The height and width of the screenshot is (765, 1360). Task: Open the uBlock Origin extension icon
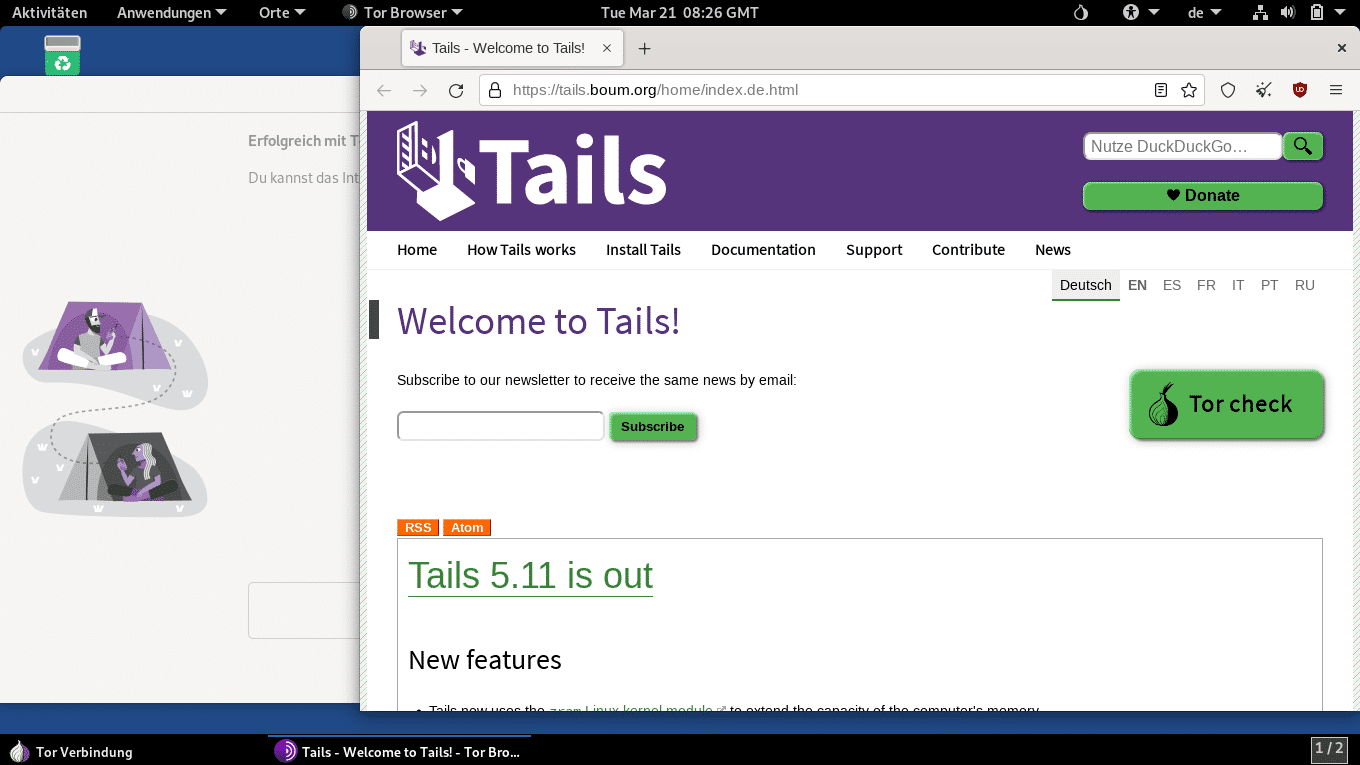1300,90
